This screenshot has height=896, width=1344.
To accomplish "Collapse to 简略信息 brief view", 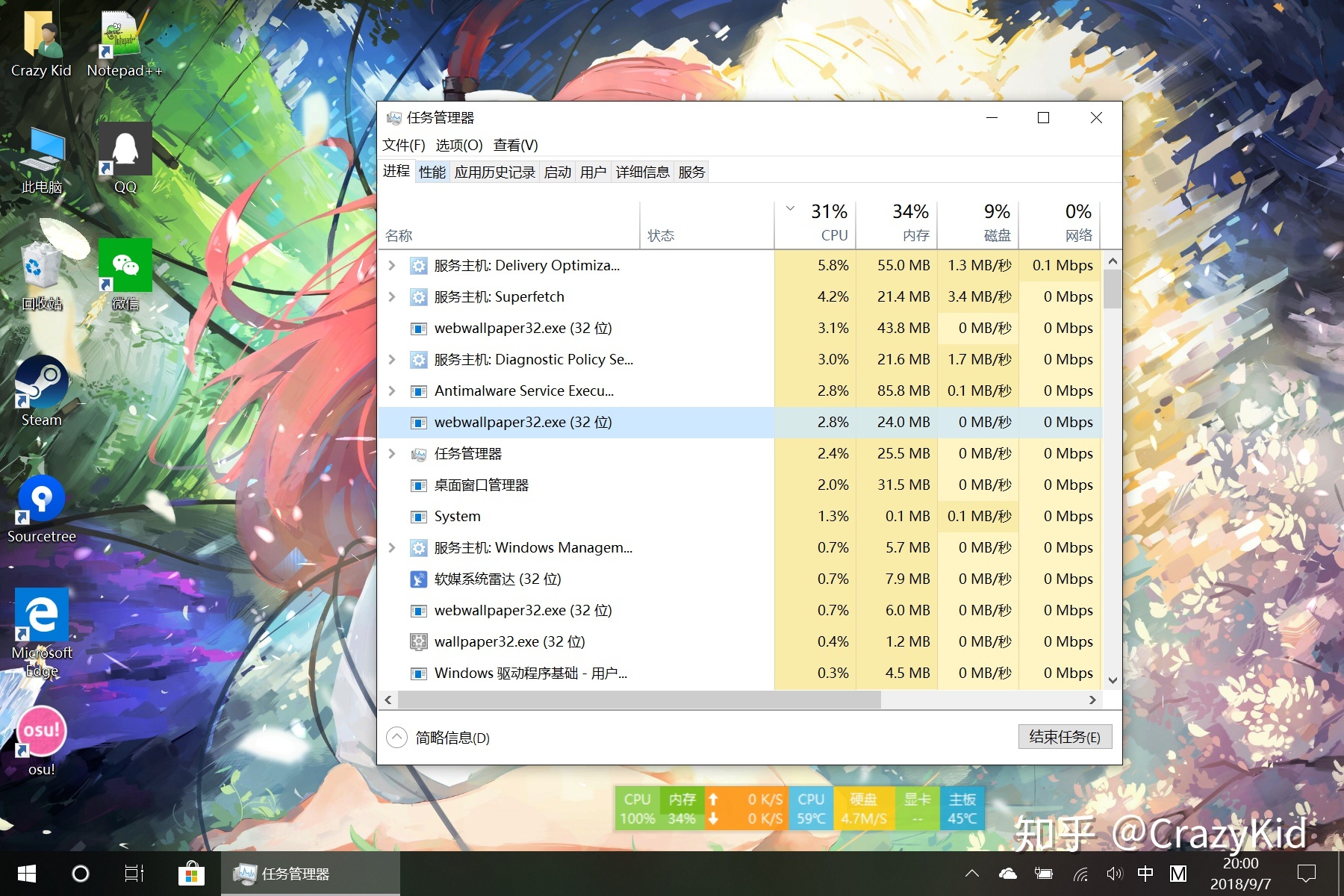I will [397, 738].
